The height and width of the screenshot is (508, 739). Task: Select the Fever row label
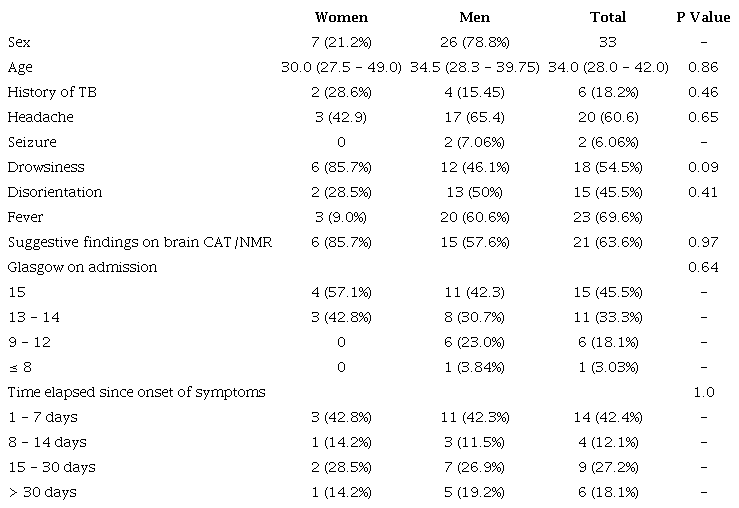[x=24, y=217]
